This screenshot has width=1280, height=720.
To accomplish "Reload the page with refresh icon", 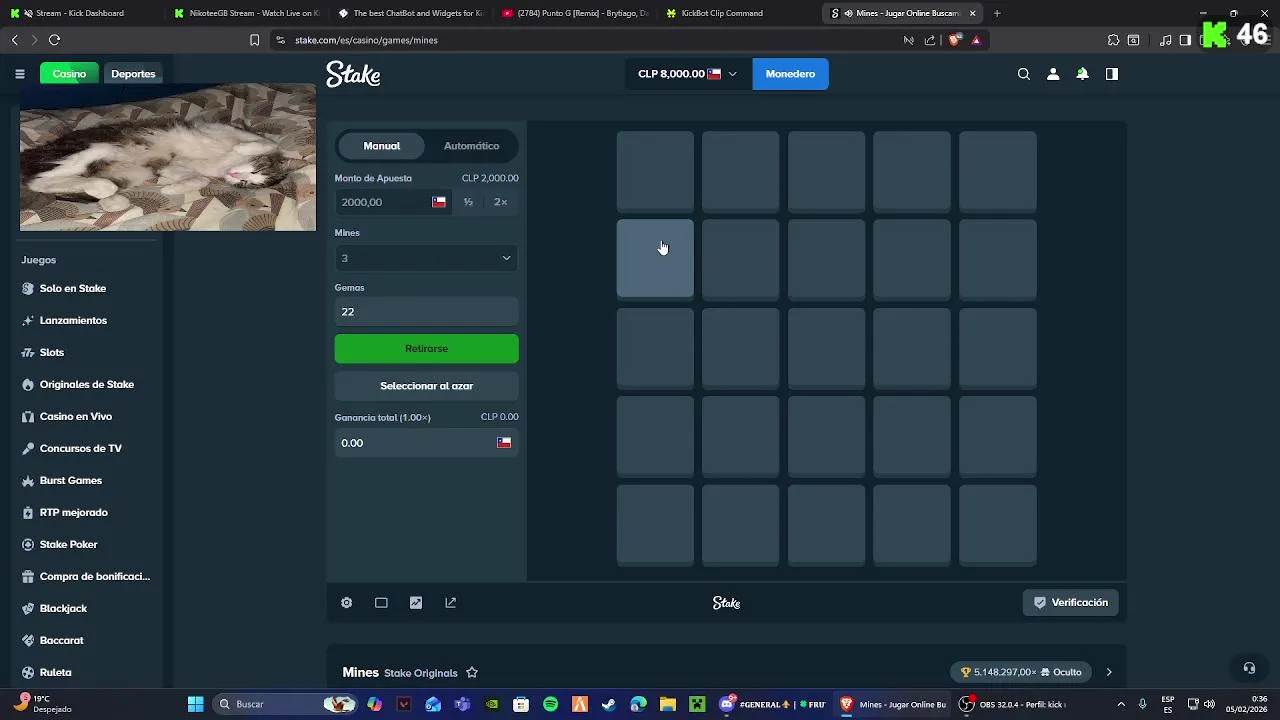I will pos(54,40).
